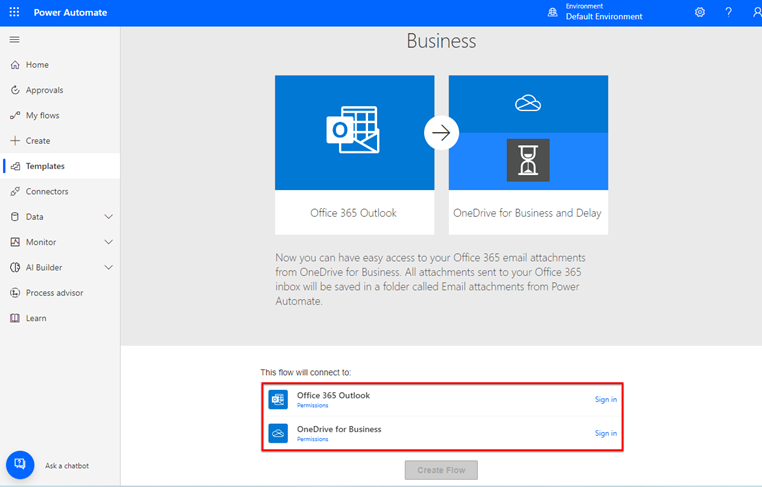Click the OneDrive cloud icon tile
Screen dimensions: 762x487
pyautogui.click(x=528, y=103)
